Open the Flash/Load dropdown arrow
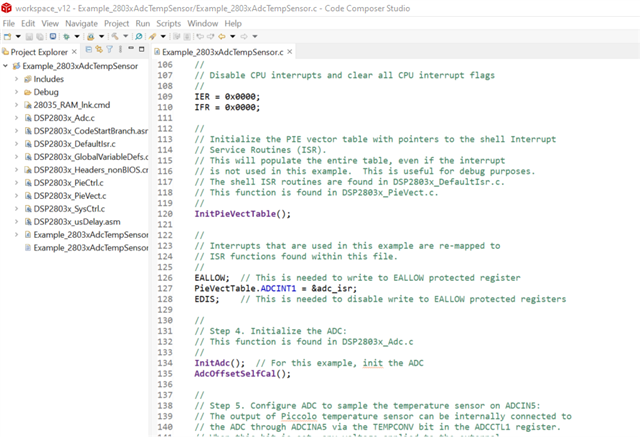Viewport: 640px width, 437px height. point(102,36)
